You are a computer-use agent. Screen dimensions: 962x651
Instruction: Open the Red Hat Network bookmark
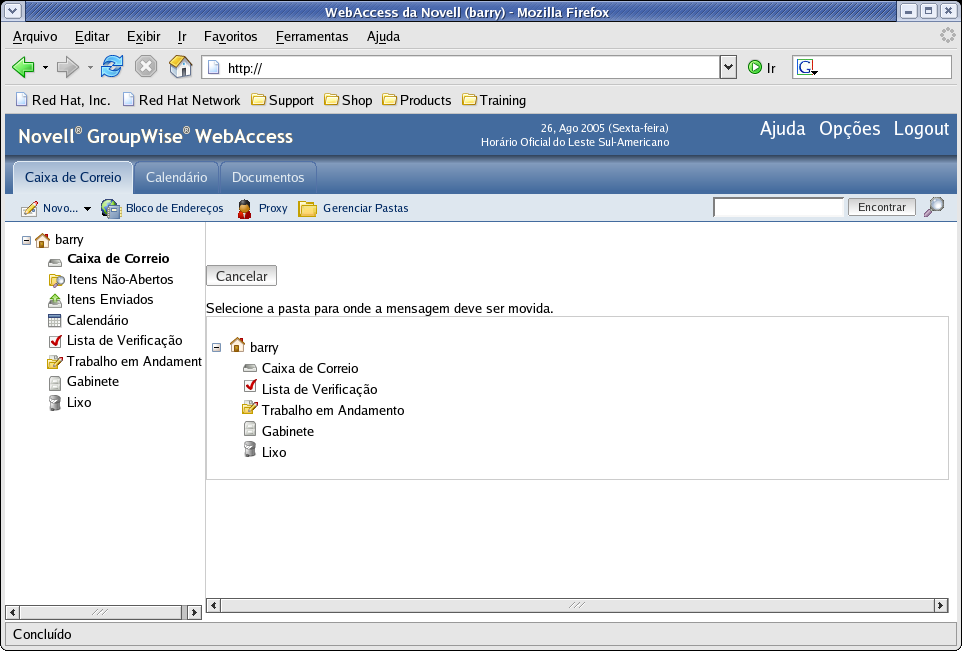pos(182,100)
